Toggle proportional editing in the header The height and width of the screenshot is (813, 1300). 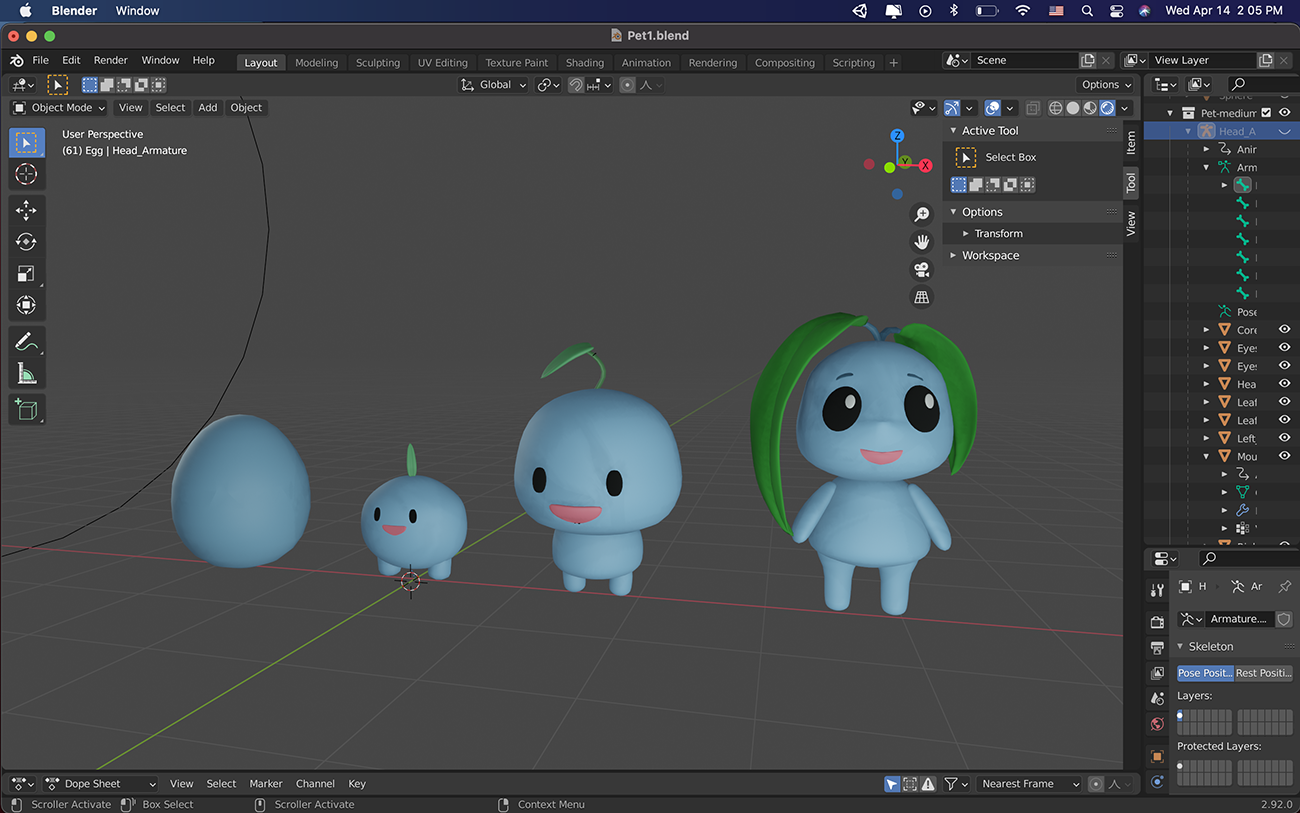point(627,85)
